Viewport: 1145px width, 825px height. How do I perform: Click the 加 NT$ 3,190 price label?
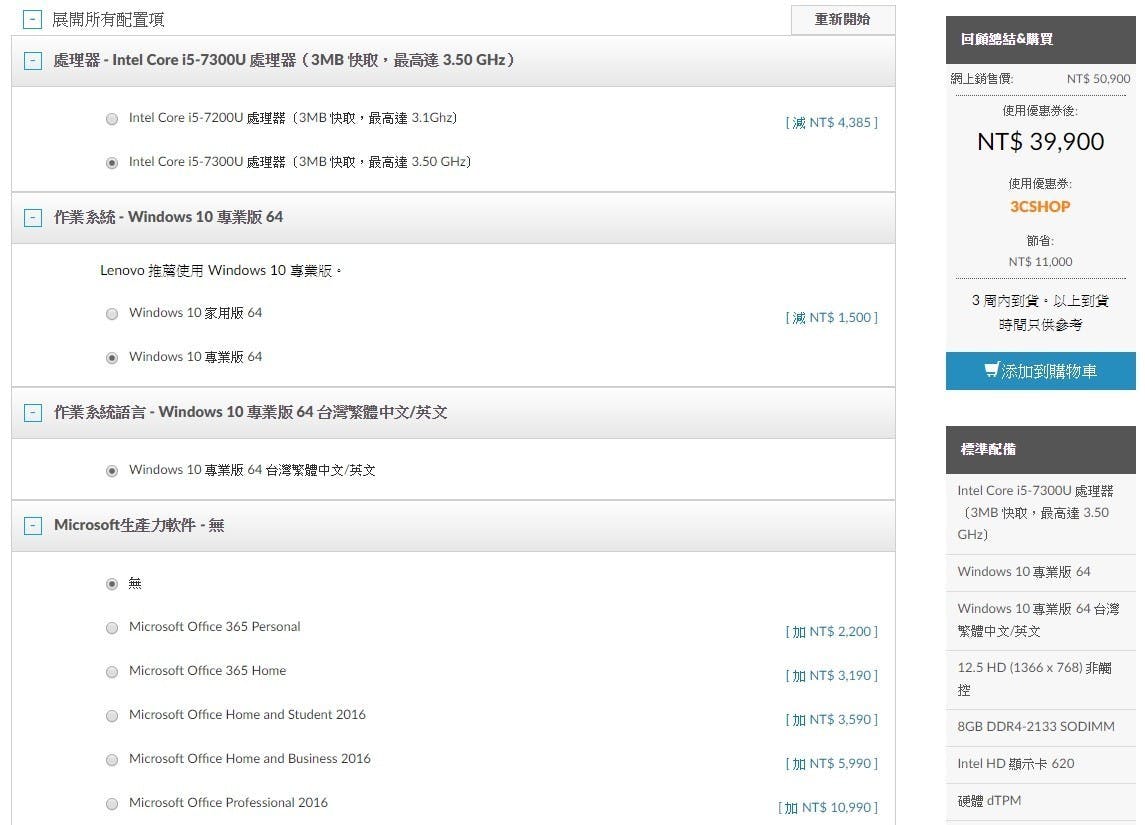coord(832,675)
